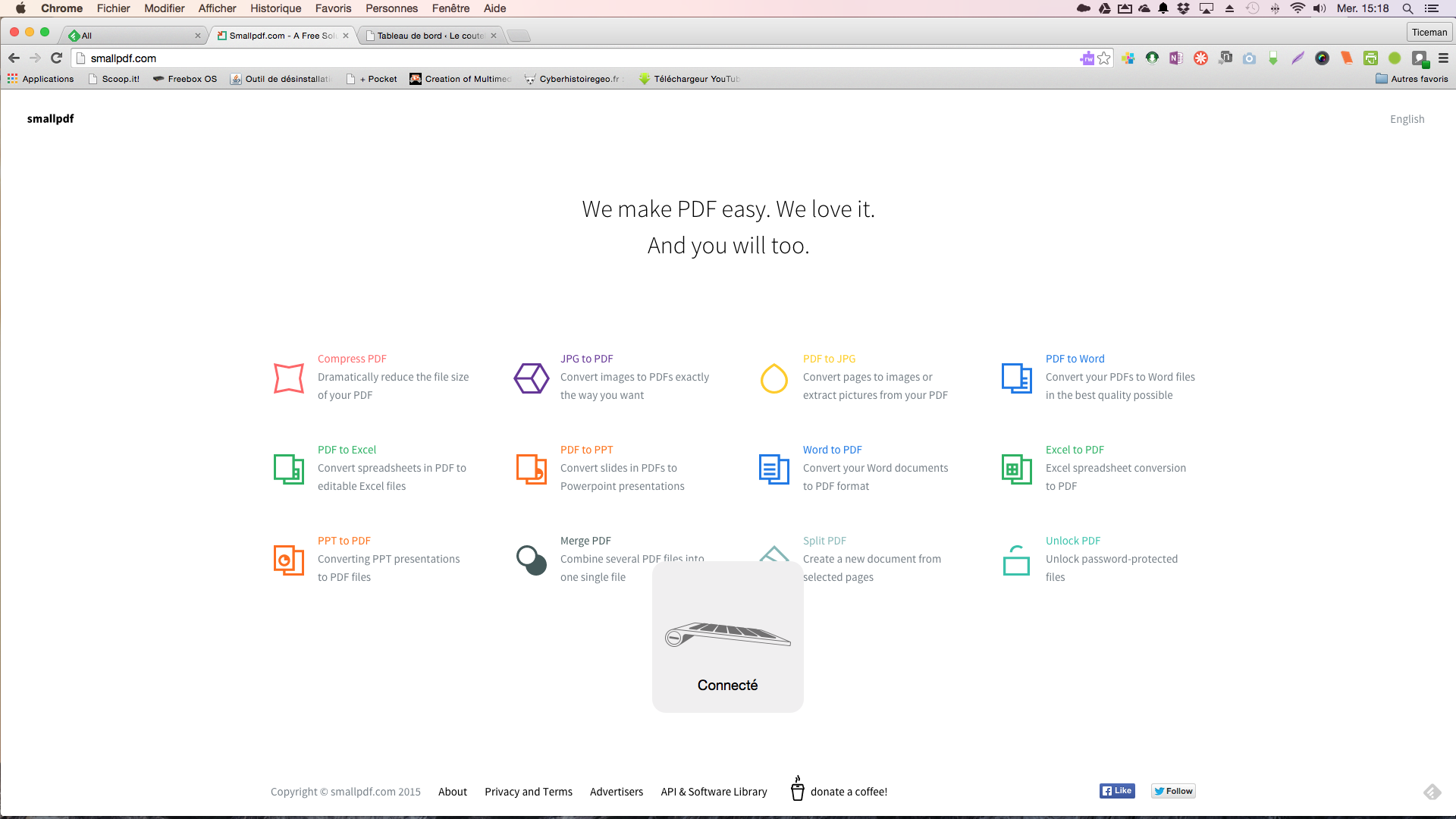
Task: Click the Wi-Fi status icon
Action: pyautogui.click(x=1298, y=8)
